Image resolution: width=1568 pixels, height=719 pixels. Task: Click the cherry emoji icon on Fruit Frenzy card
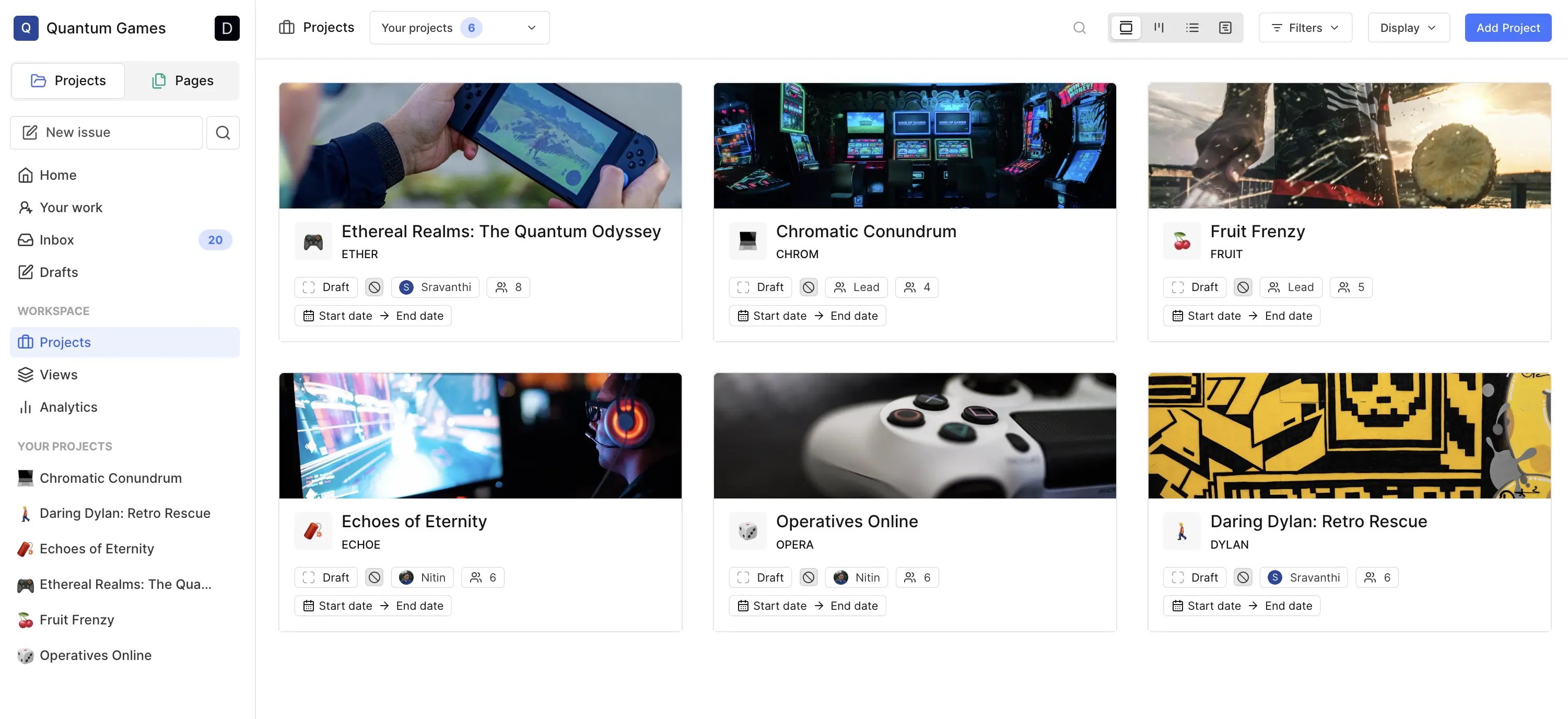[1181, 241]
